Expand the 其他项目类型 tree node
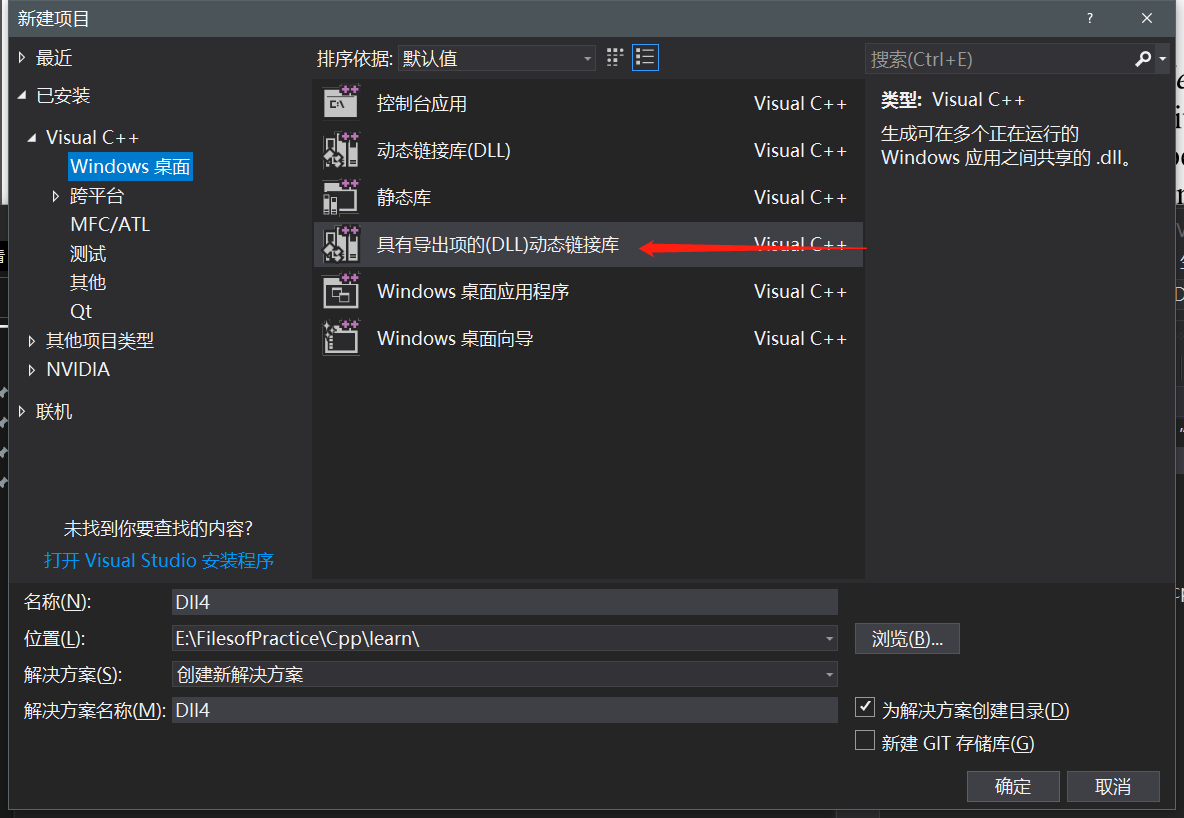This screenshot has height=818, width=1184. pos(32,341)
